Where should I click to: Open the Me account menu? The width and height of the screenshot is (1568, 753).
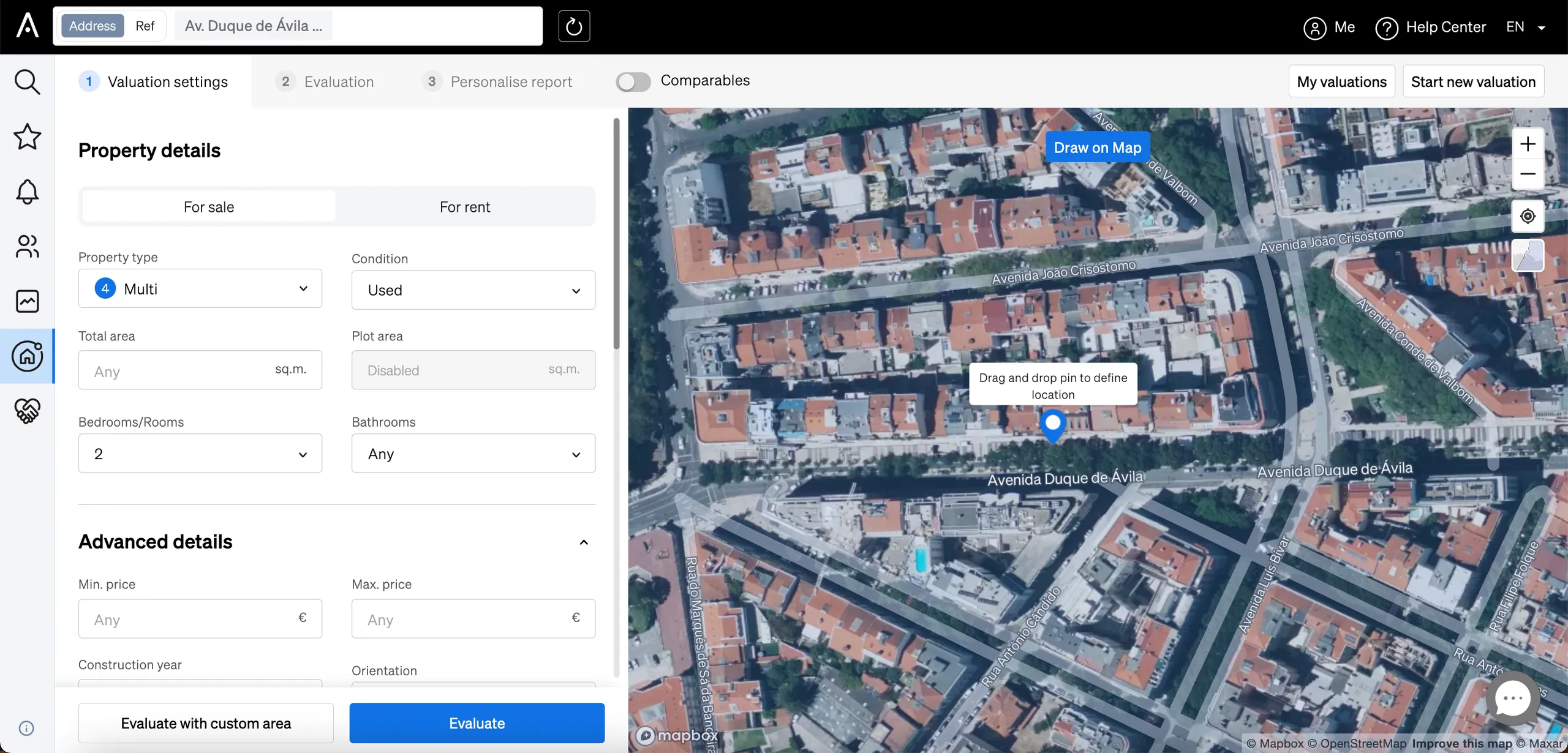[1329, 28]
